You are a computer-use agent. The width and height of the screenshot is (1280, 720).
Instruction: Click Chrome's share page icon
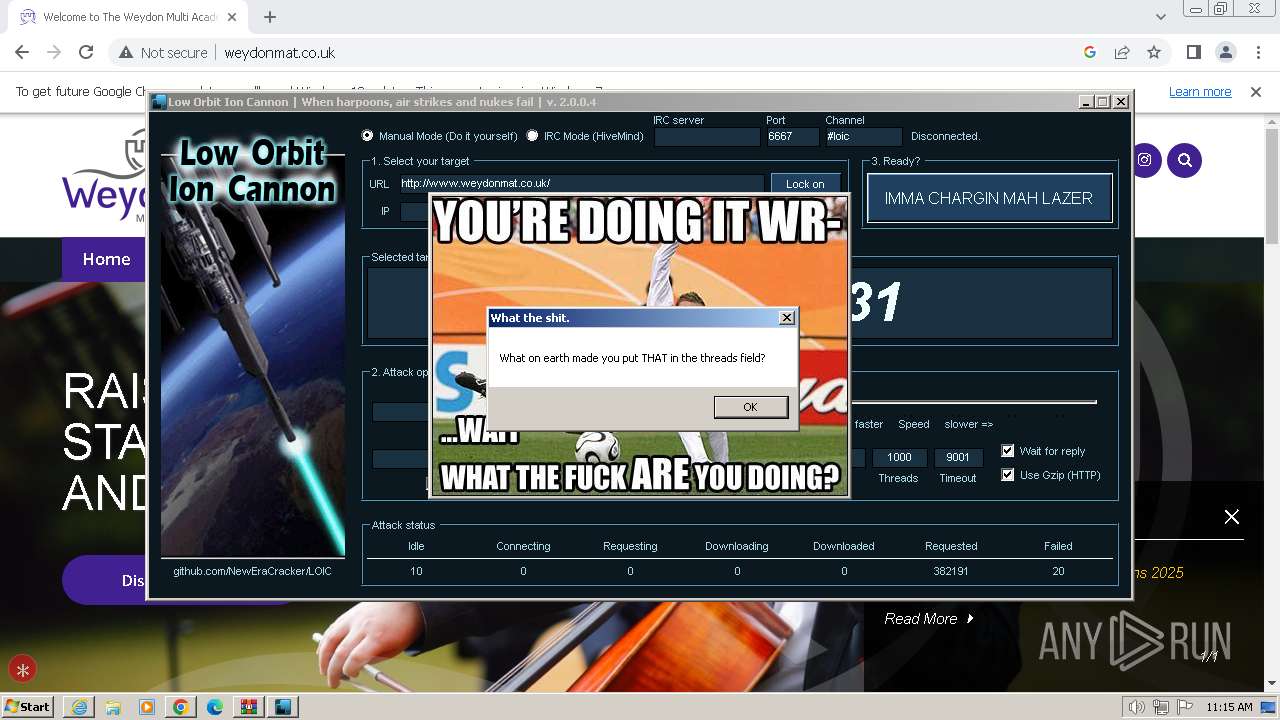1122,52
